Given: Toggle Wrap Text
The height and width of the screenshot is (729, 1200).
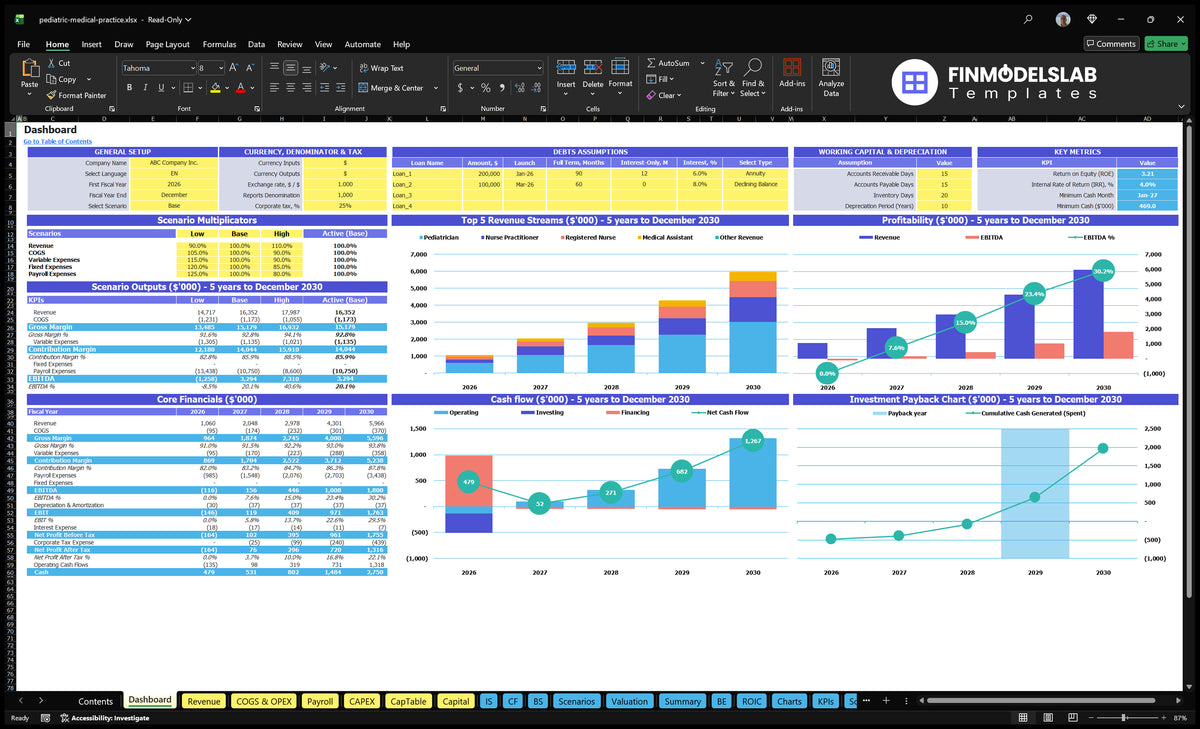Looking at the screenshot, I should (381, 68).
